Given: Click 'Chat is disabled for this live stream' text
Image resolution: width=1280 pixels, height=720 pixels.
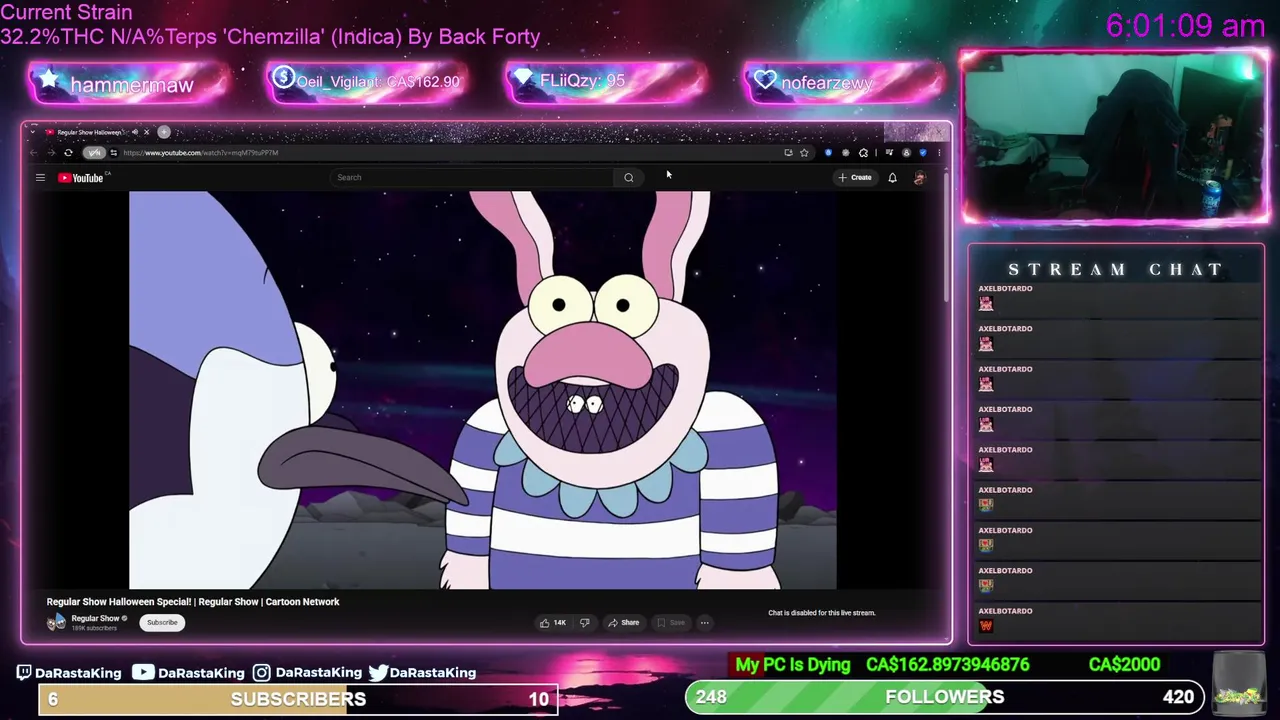Looking at the screenshot, I should [822, 613].
